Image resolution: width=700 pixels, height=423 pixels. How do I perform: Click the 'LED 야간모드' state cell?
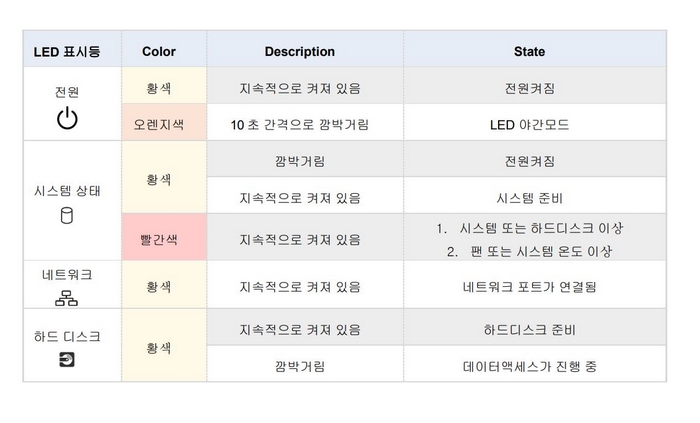point(535,122)
